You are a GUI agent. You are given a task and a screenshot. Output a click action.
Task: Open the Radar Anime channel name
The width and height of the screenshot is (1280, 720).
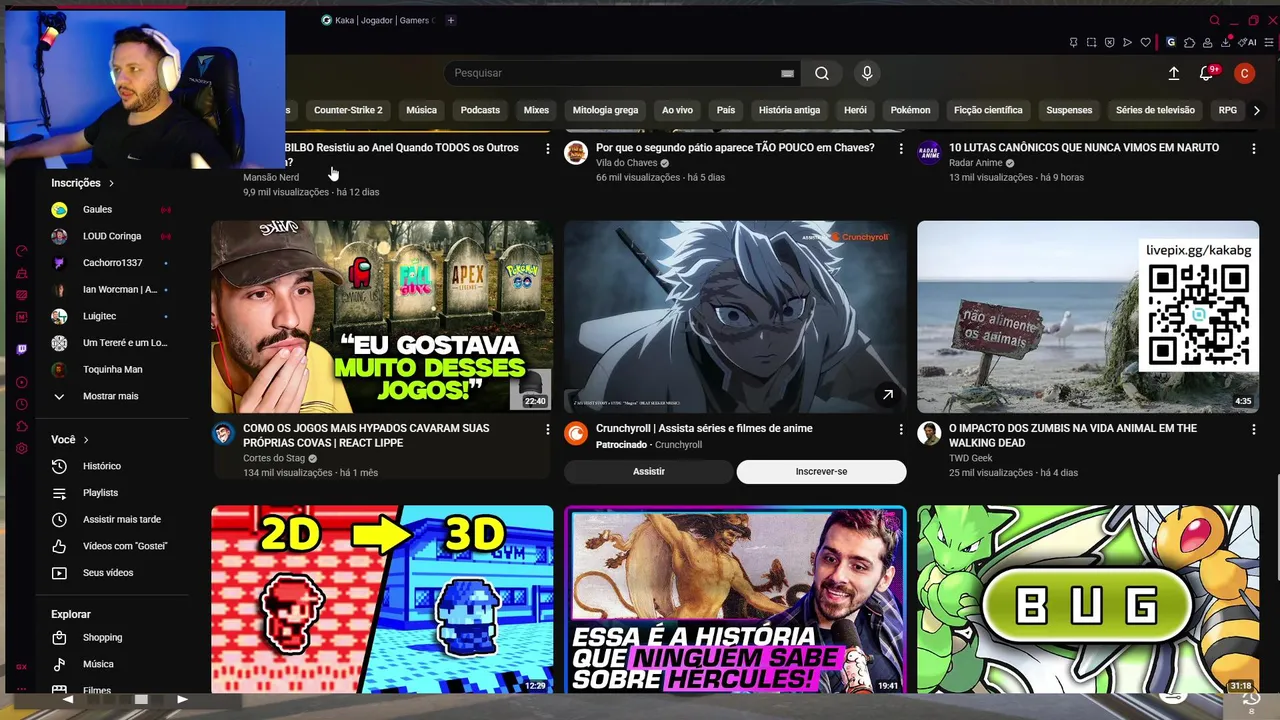click(975, 163)
